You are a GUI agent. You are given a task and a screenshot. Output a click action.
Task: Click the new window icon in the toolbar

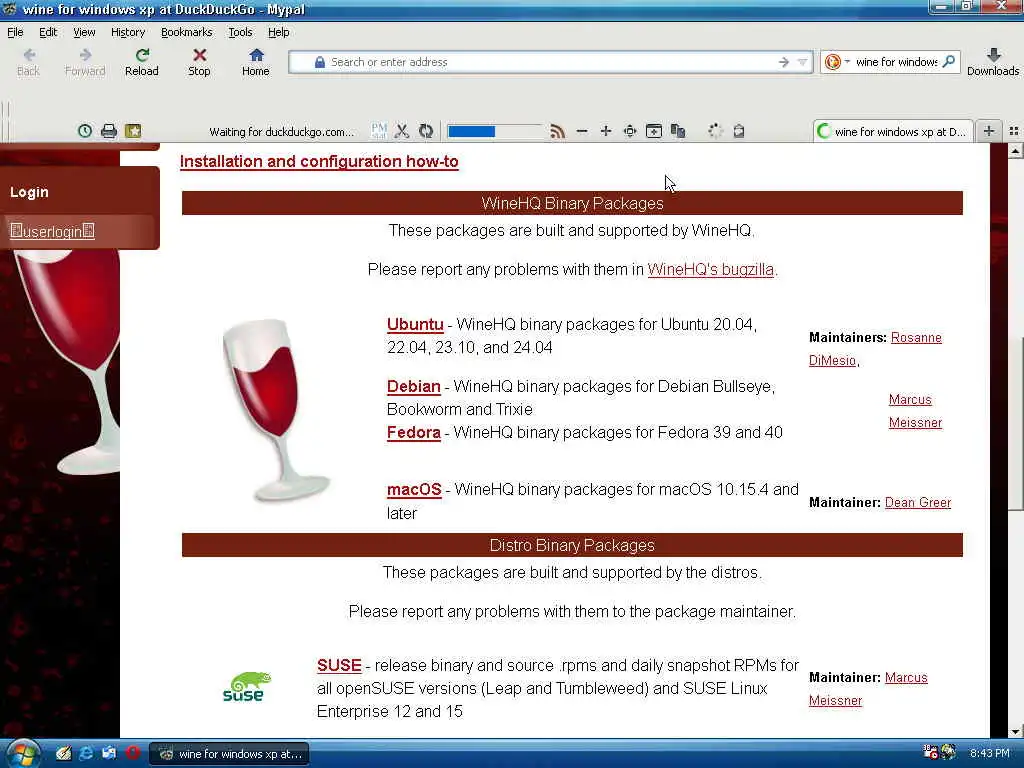(654, 131)
